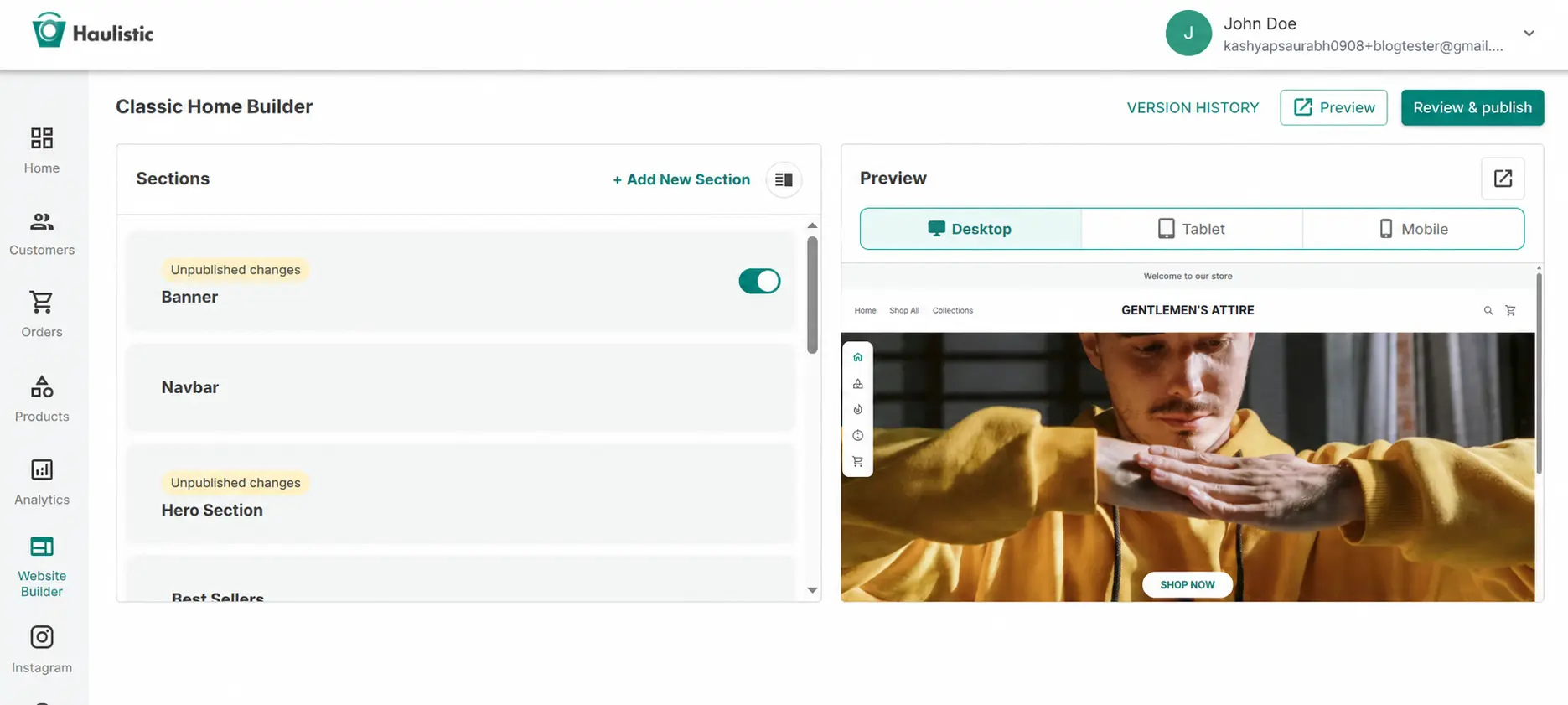The width and height of the screenshot is (1568, 705).
Task: Go to Customers in the sidebar
Action: point(42,234)
